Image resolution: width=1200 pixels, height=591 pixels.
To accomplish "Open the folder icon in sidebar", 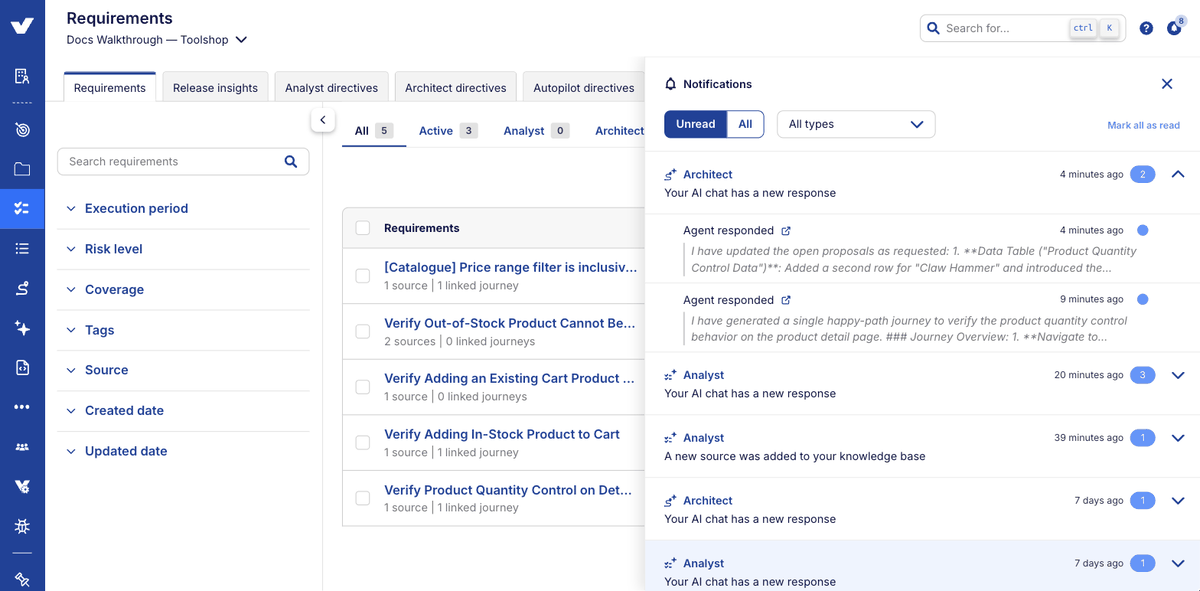I will tap(22, 169).
